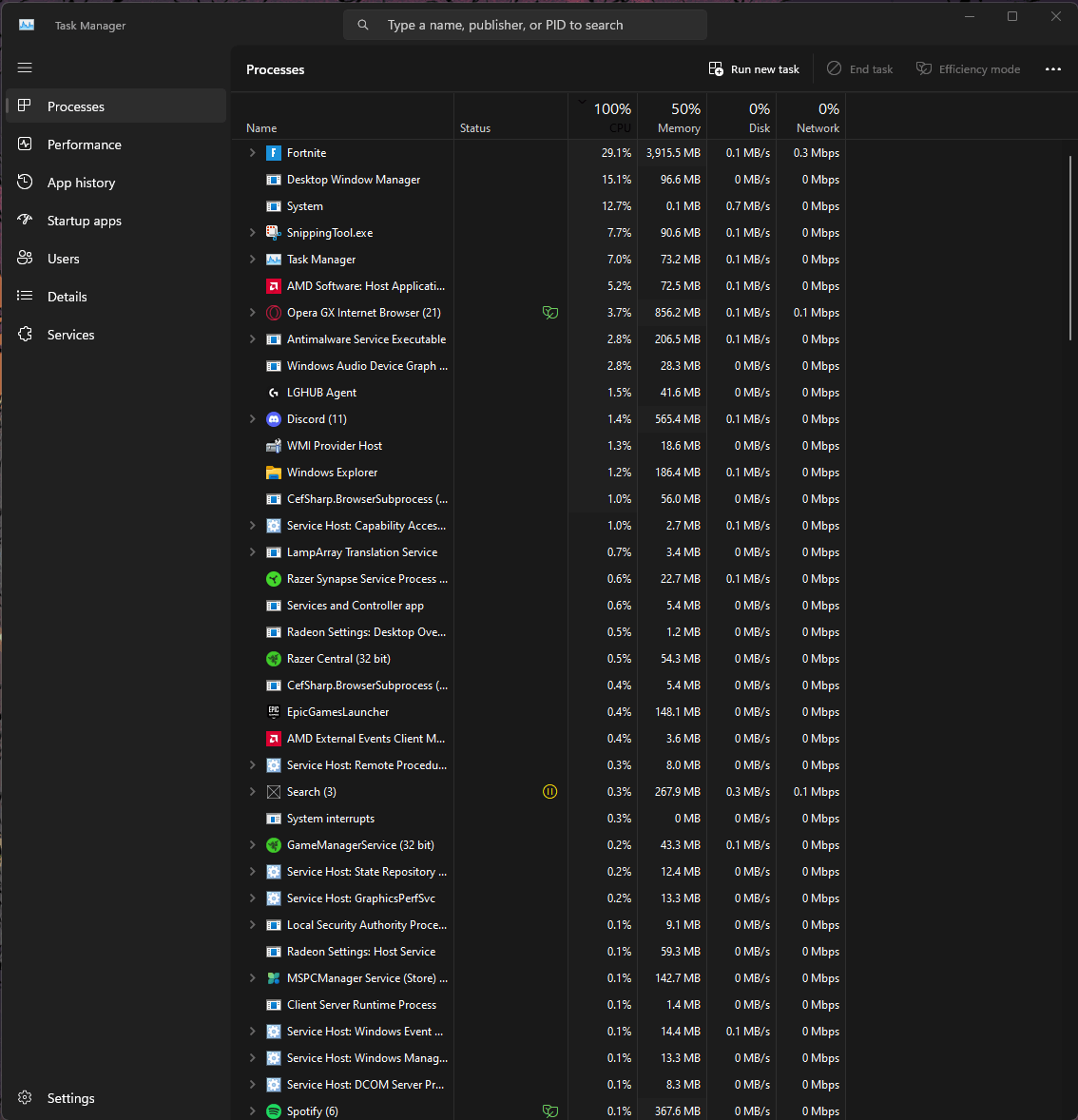This screenshot has width=1078, height=1120.
Task: Expand Service Host: Capability Access row
Action: 252,526
